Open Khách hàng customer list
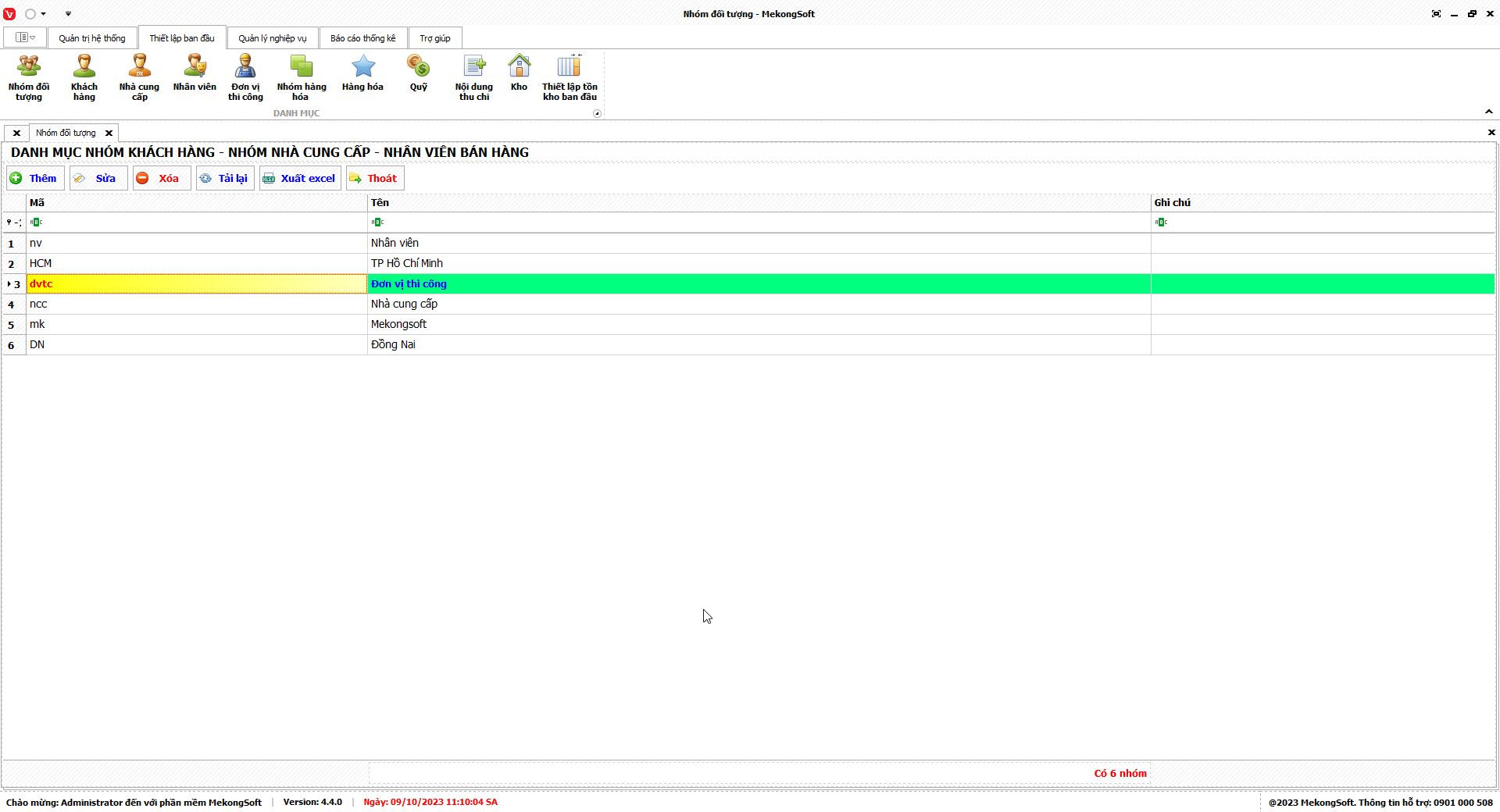This screenshot has width=1500, height=812. tap(84, 78)
